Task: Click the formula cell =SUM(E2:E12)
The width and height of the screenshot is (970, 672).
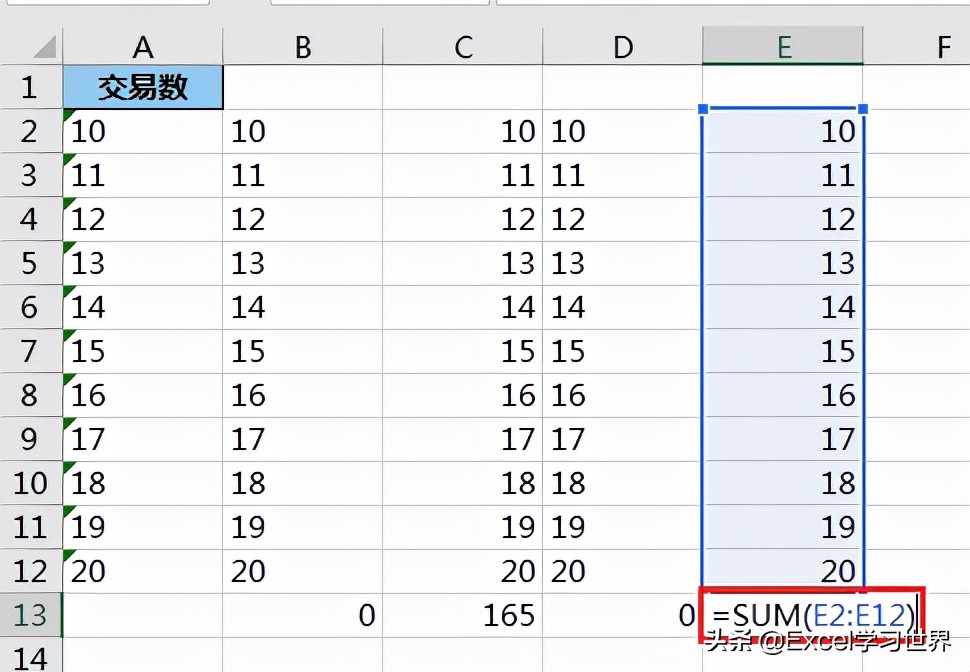Action: point(812,615)
